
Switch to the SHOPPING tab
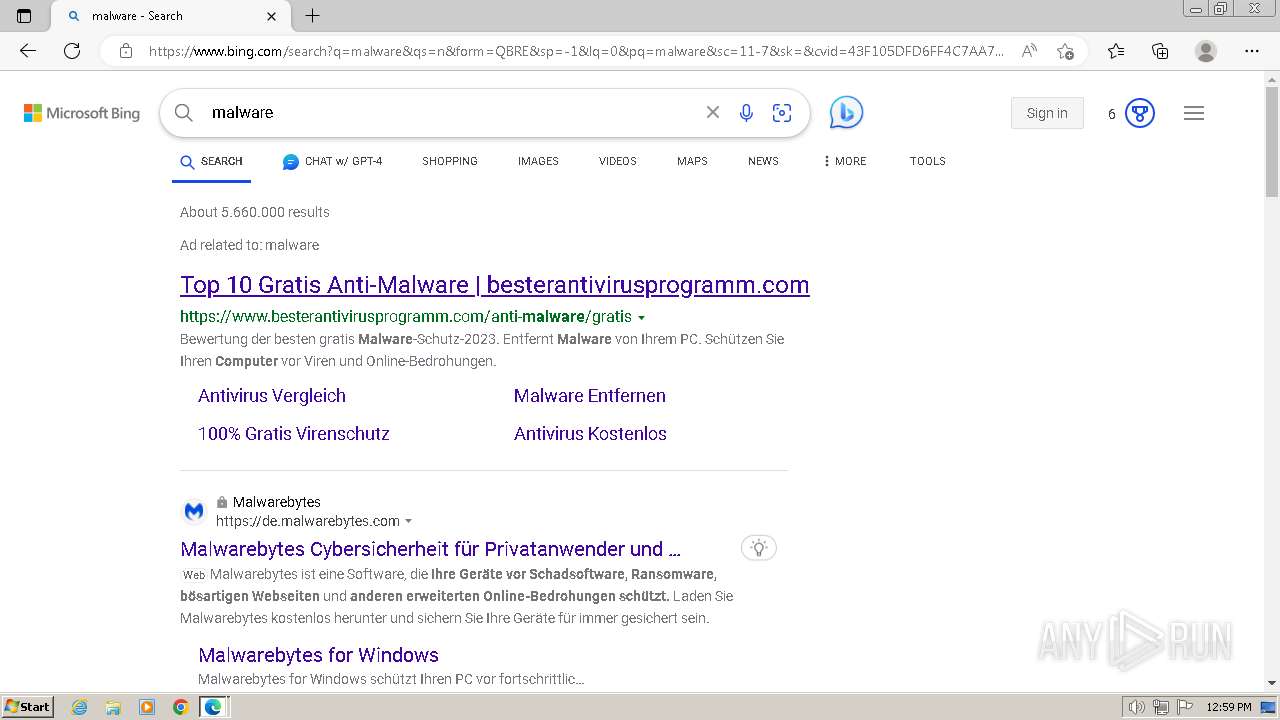coord(450,161)
